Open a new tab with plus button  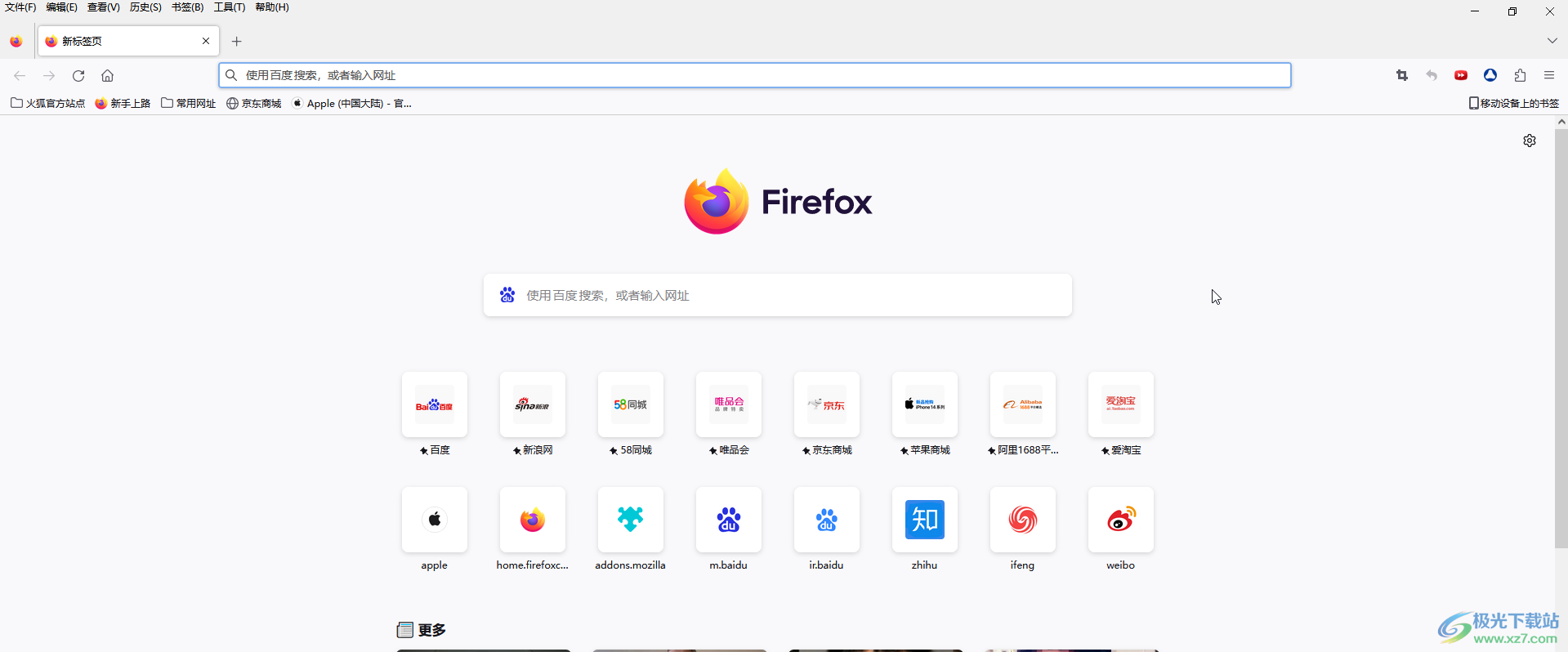(x=236, y=41)
